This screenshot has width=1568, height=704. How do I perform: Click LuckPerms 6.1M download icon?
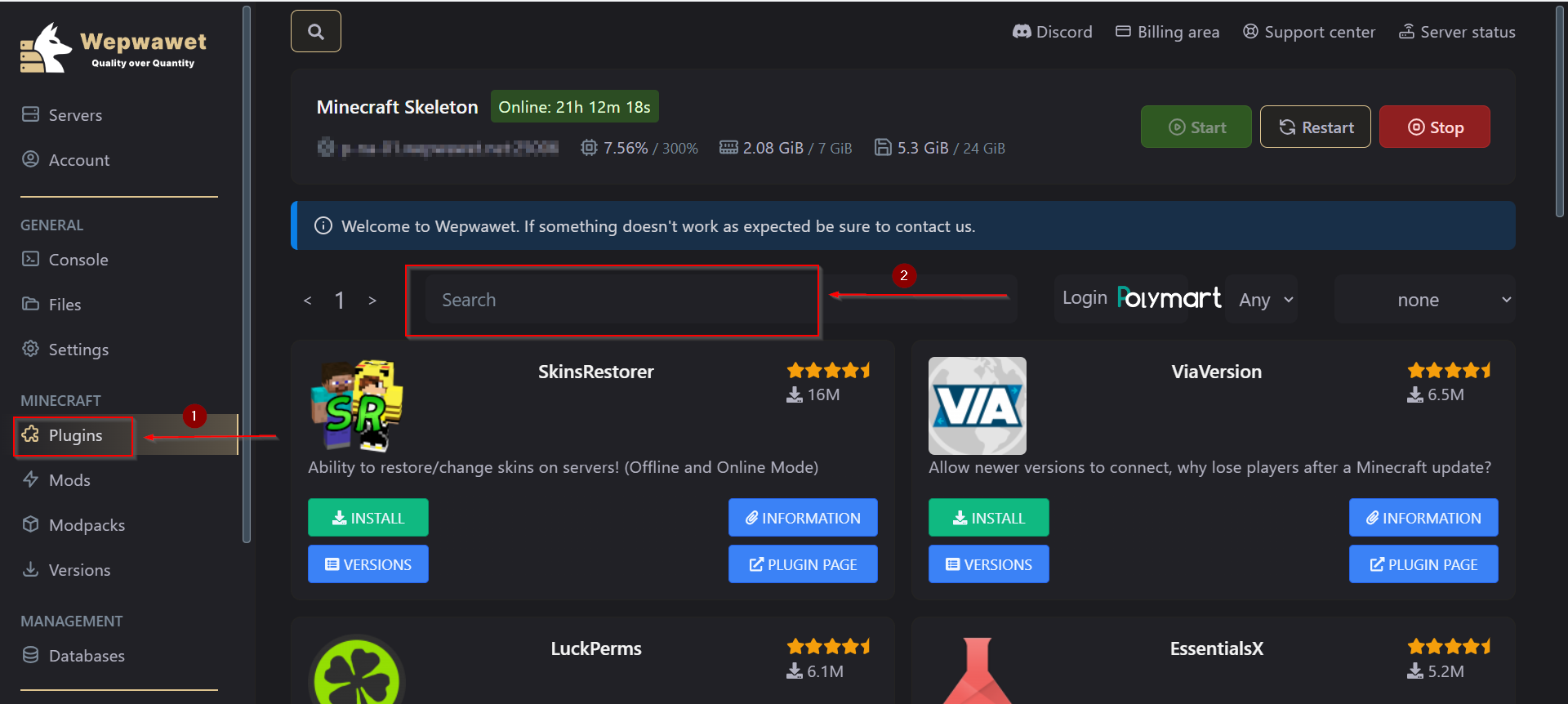click(794, 671)
